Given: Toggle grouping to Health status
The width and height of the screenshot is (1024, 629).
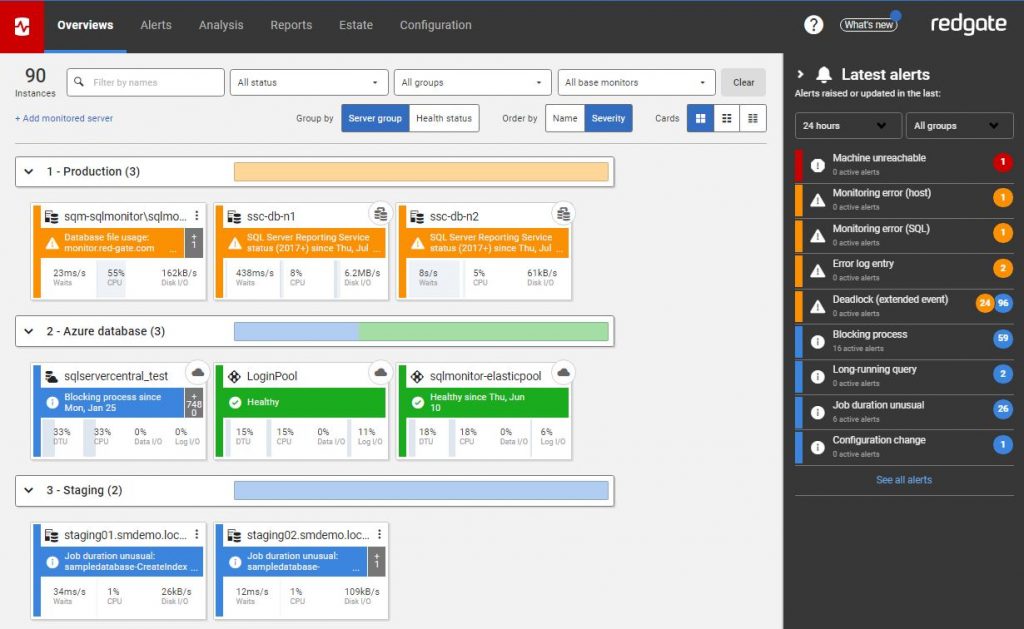Looking at the screenshot, I should point(444,117).
